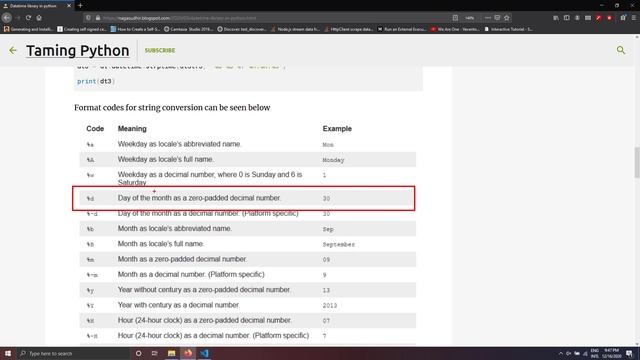Open File Explorer from the taskbar
Image resolution: width=640 pixels, height=360 pixels.
171,353
